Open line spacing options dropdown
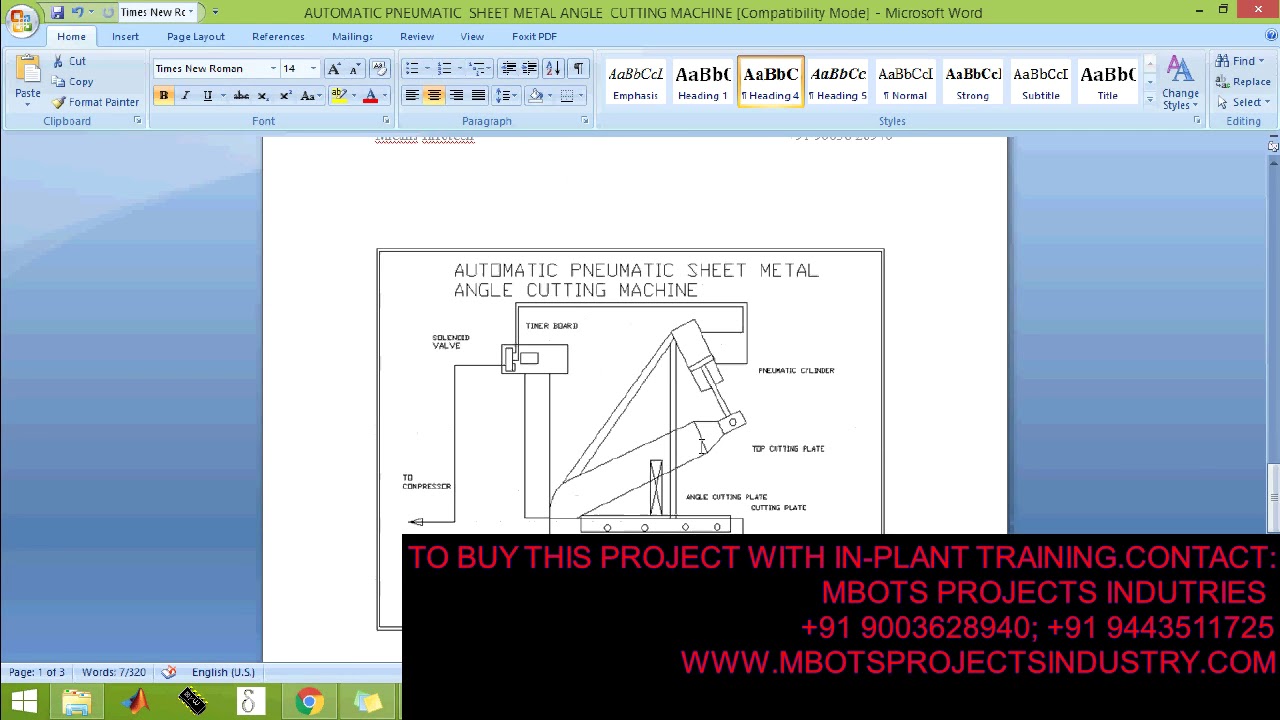The image size is (1280, 720). 506,96
